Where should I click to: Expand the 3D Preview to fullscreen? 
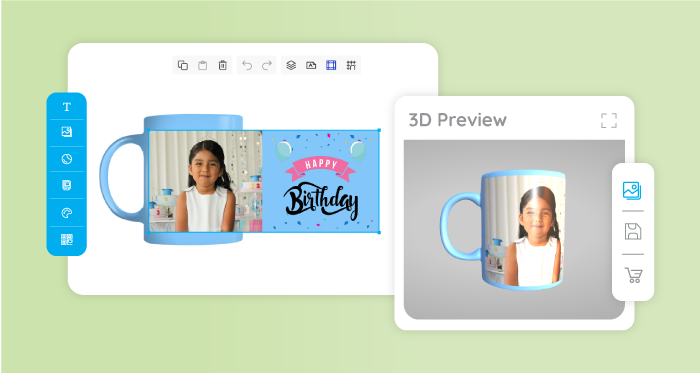tap(609, 120)
